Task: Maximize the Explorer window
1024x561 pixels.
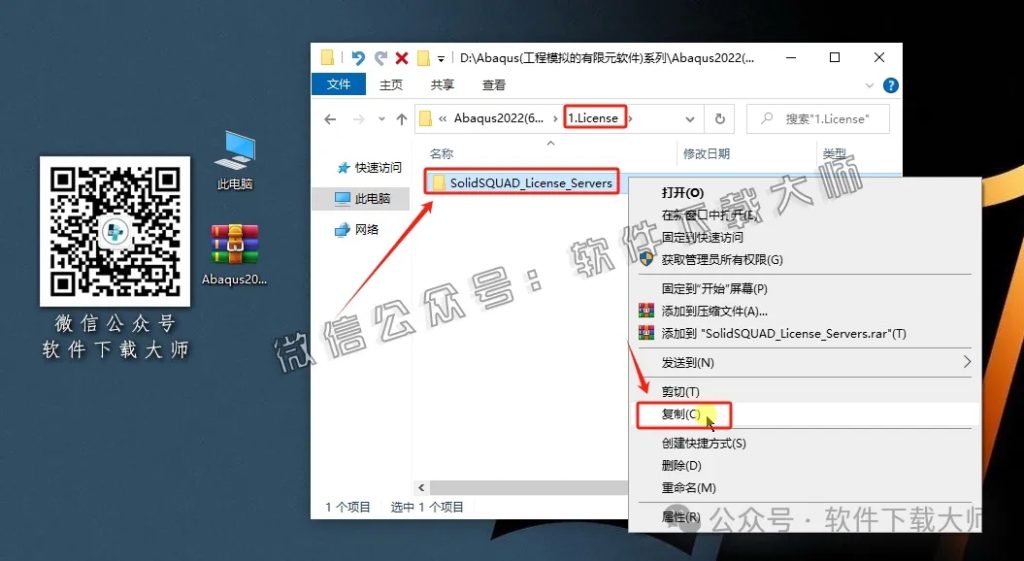Action: pos(835,57)
